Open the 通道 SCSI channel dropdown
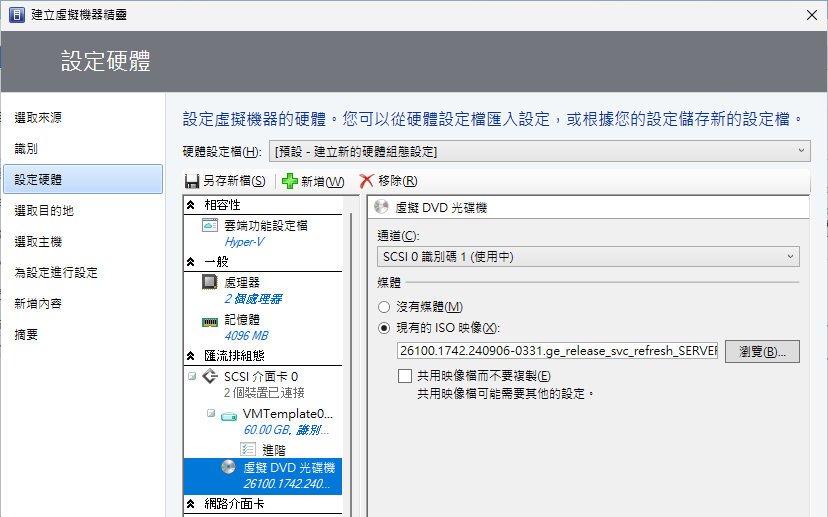Screen dimensions: 828x517 [587, 257]
